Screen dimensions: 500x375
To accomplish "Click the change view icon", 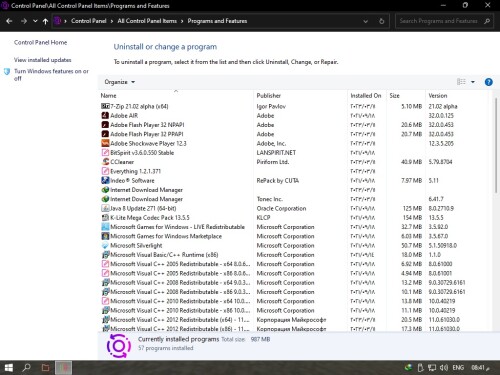I will (x=461, y=82).
